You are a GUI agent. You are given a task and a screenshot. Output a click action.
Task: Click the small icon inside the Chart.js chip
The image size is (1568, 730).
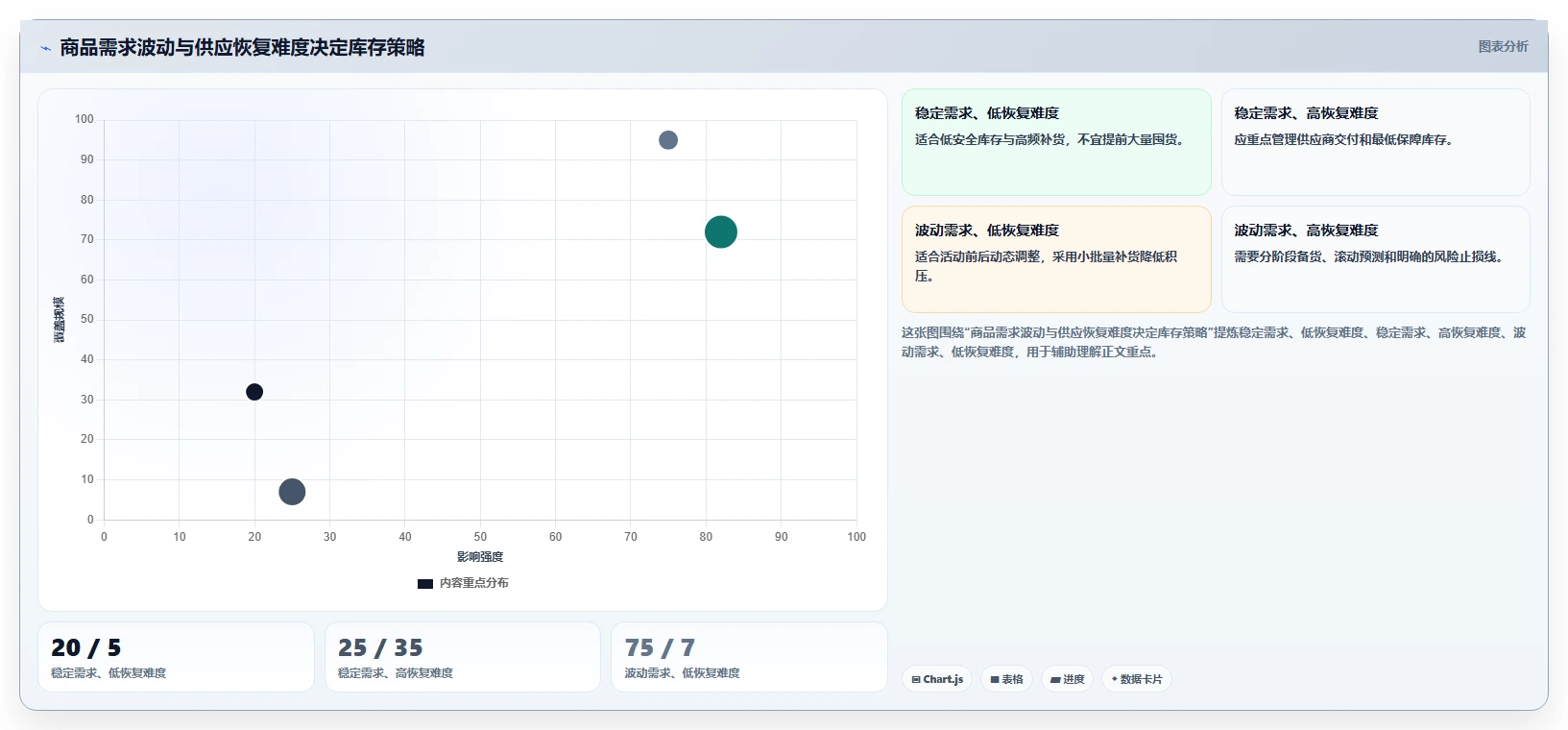(916, 679)
